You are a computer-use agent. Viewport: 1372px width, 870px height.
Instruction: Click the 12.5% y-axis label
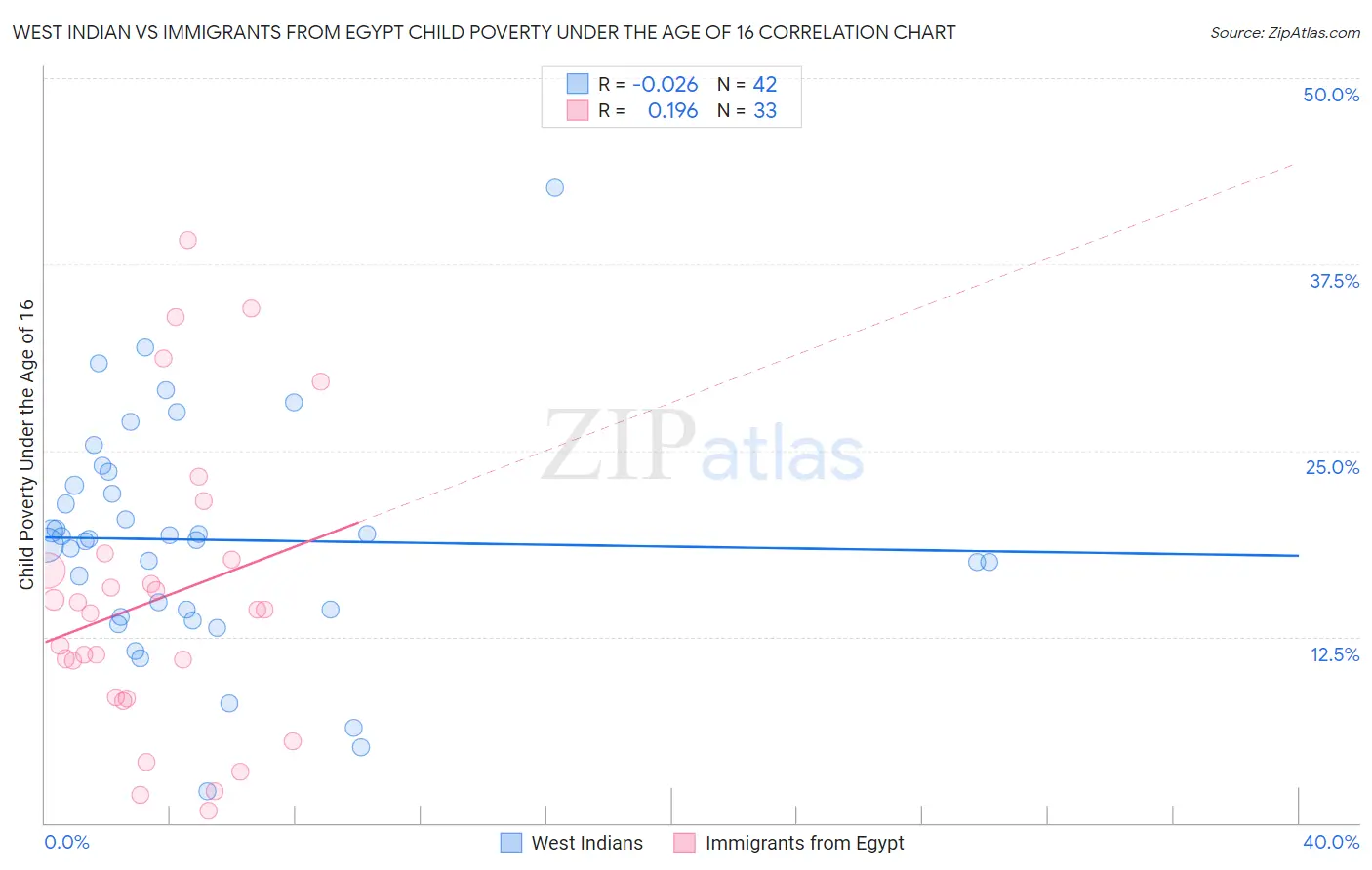(1335, 654)
